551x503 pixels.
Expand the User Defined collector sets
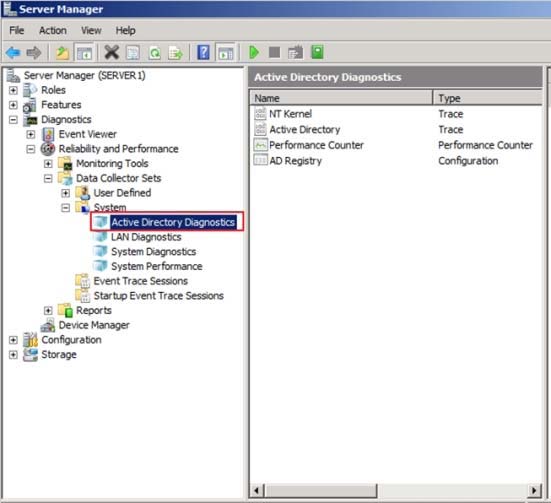[x=65, y=193]
